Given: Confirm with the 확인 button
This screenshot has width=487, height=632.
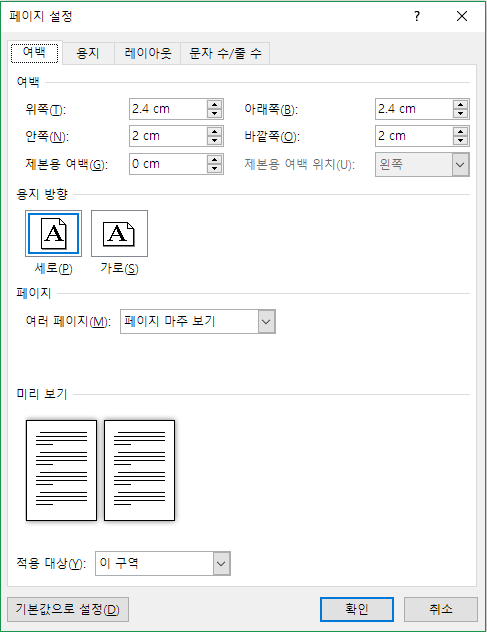Looking at the screenshot, I should tap(357, 609).
